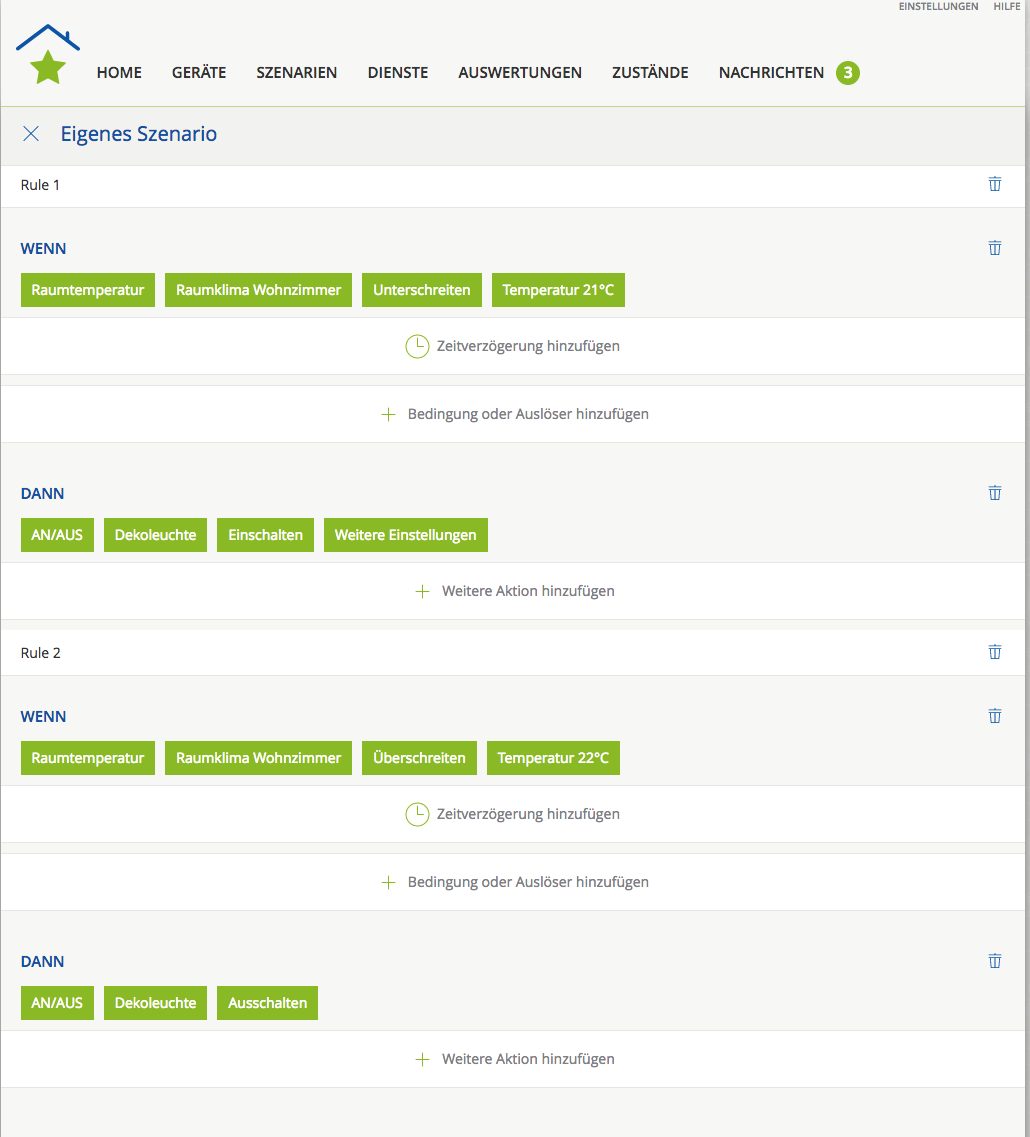1030x1137 pixels.
Task: Open Weitere Einstellungen for Dekoleuchte action
Action: (405, 535)
